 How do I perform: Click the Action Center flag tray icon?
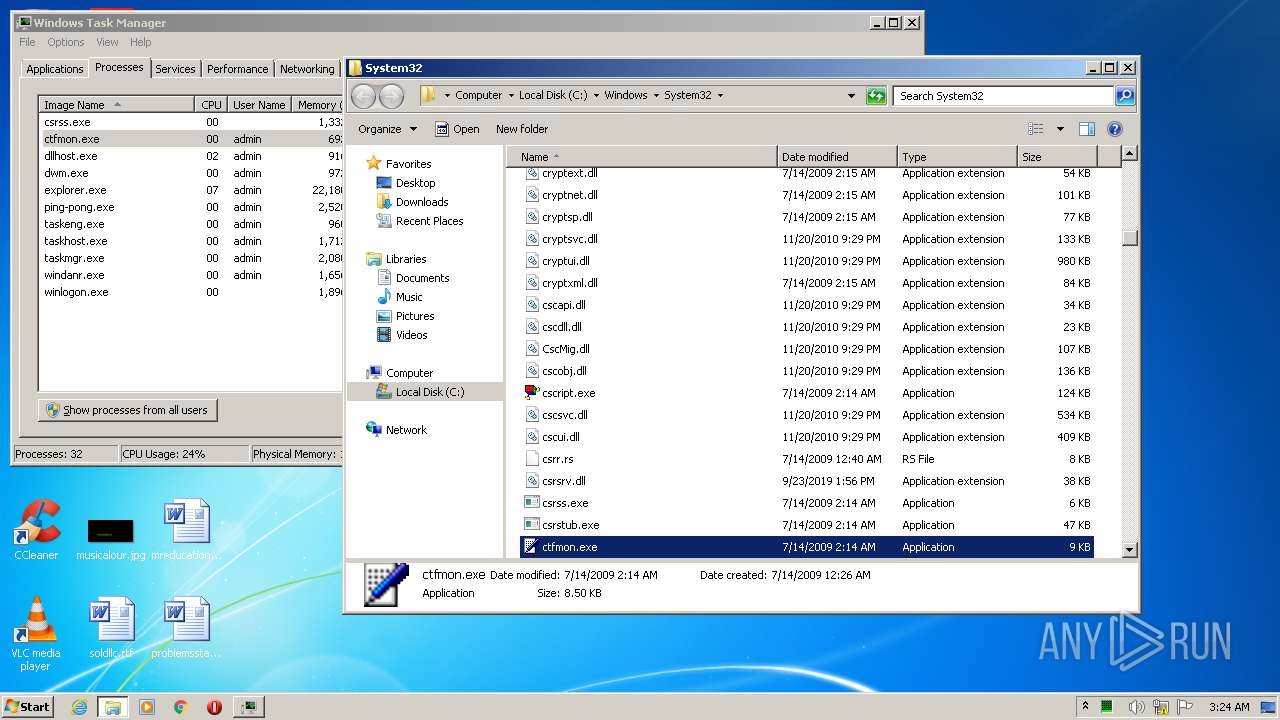pyautogui.click(x=1186, y=706)
